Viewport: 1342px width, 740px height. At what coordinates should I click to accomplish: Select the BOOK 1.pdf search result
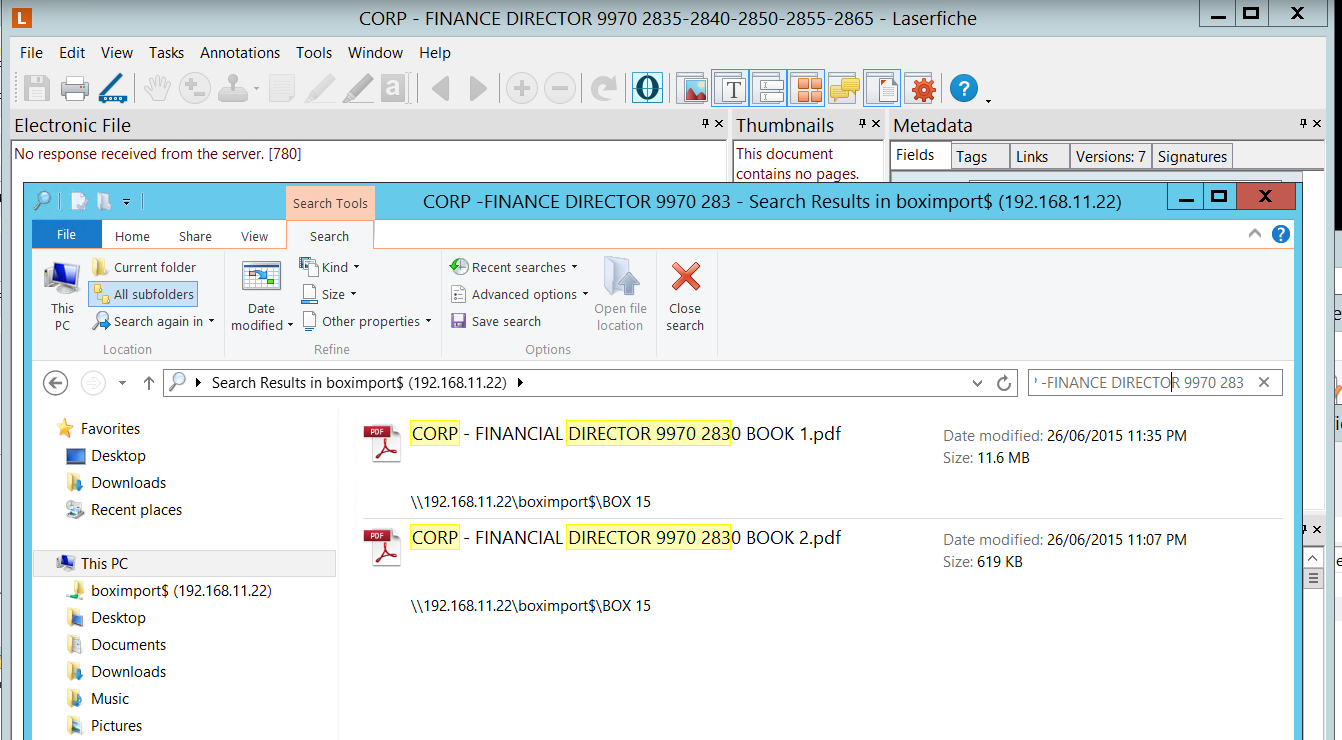(x=822, y=467)
